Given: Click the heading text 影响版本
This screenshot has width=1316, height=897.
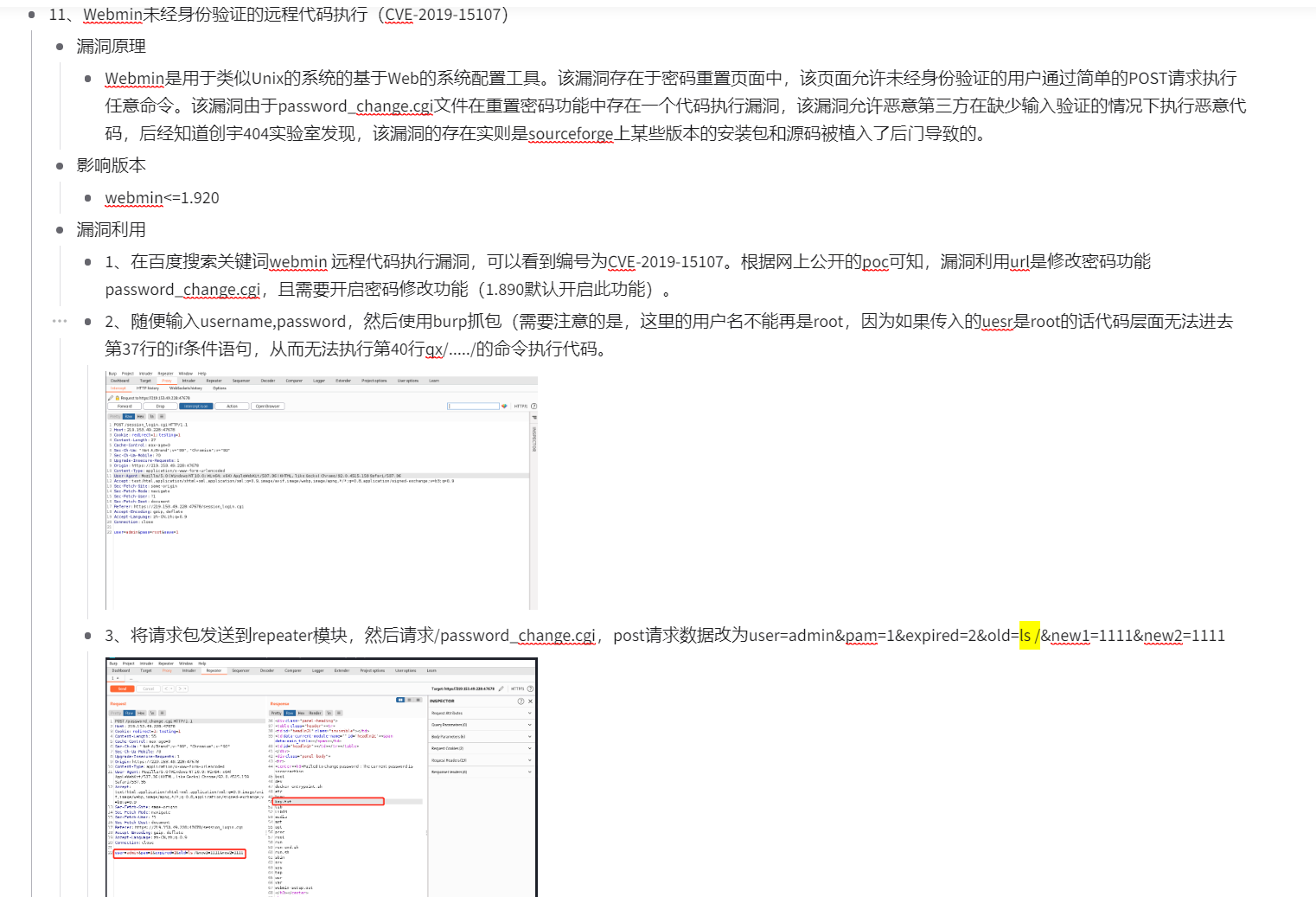Looking at the screenshot, I should 111,165.
